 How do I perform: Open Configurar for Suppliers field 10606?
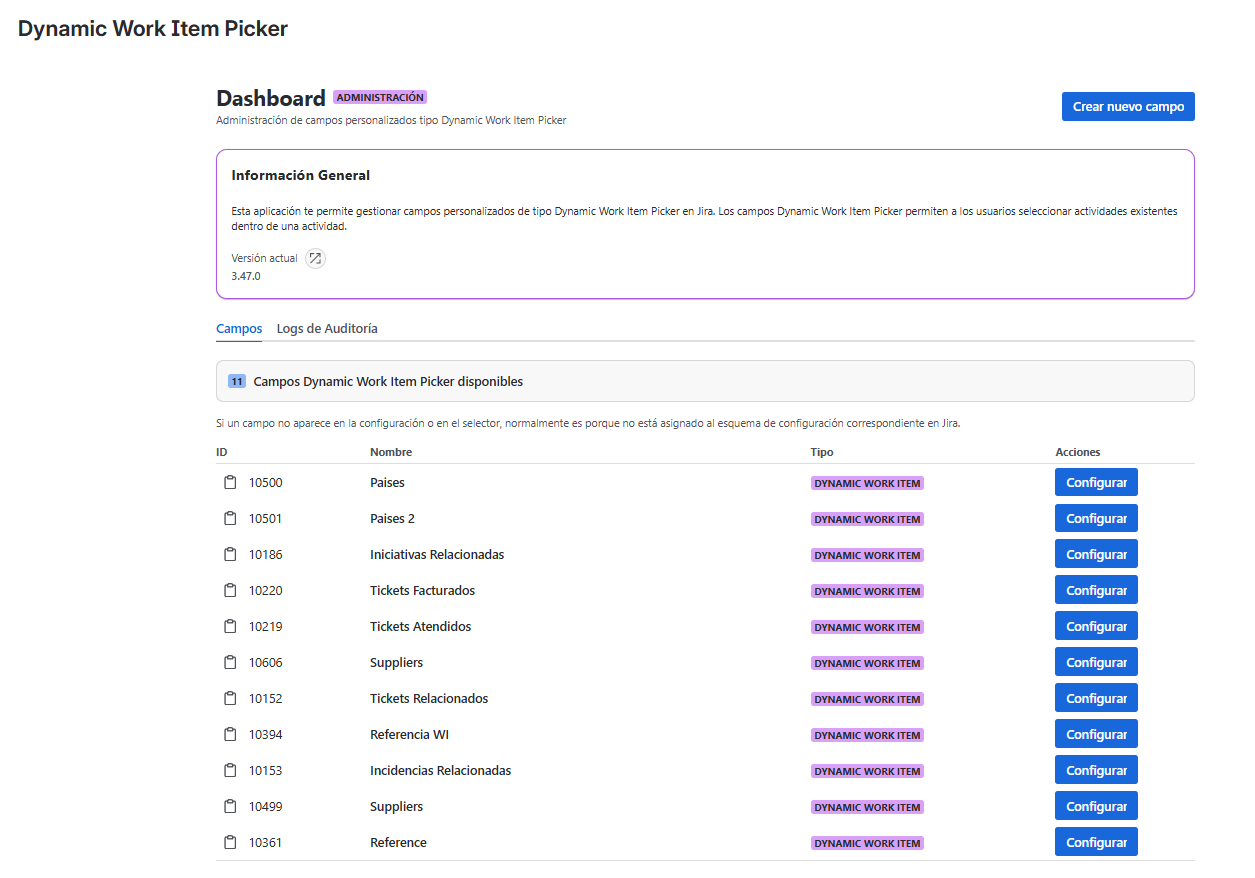1096,663
